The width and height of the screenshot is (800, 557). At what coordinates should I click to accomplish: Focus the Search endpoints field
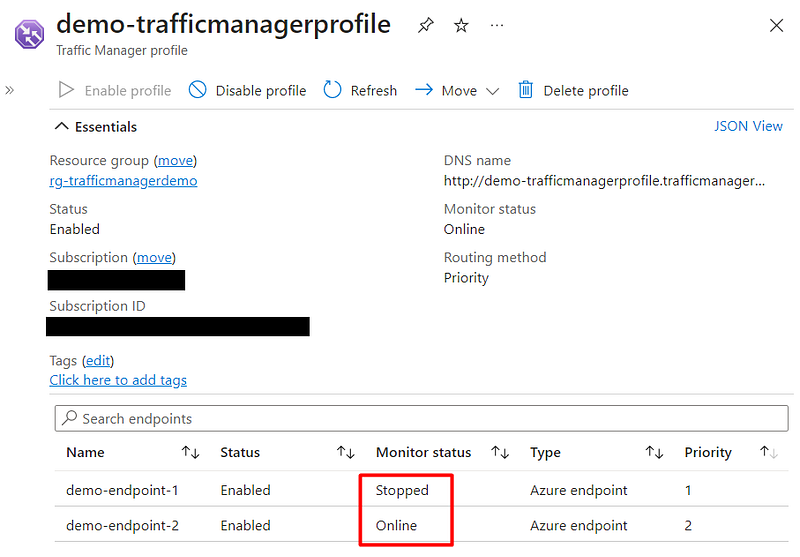[421, 418]
